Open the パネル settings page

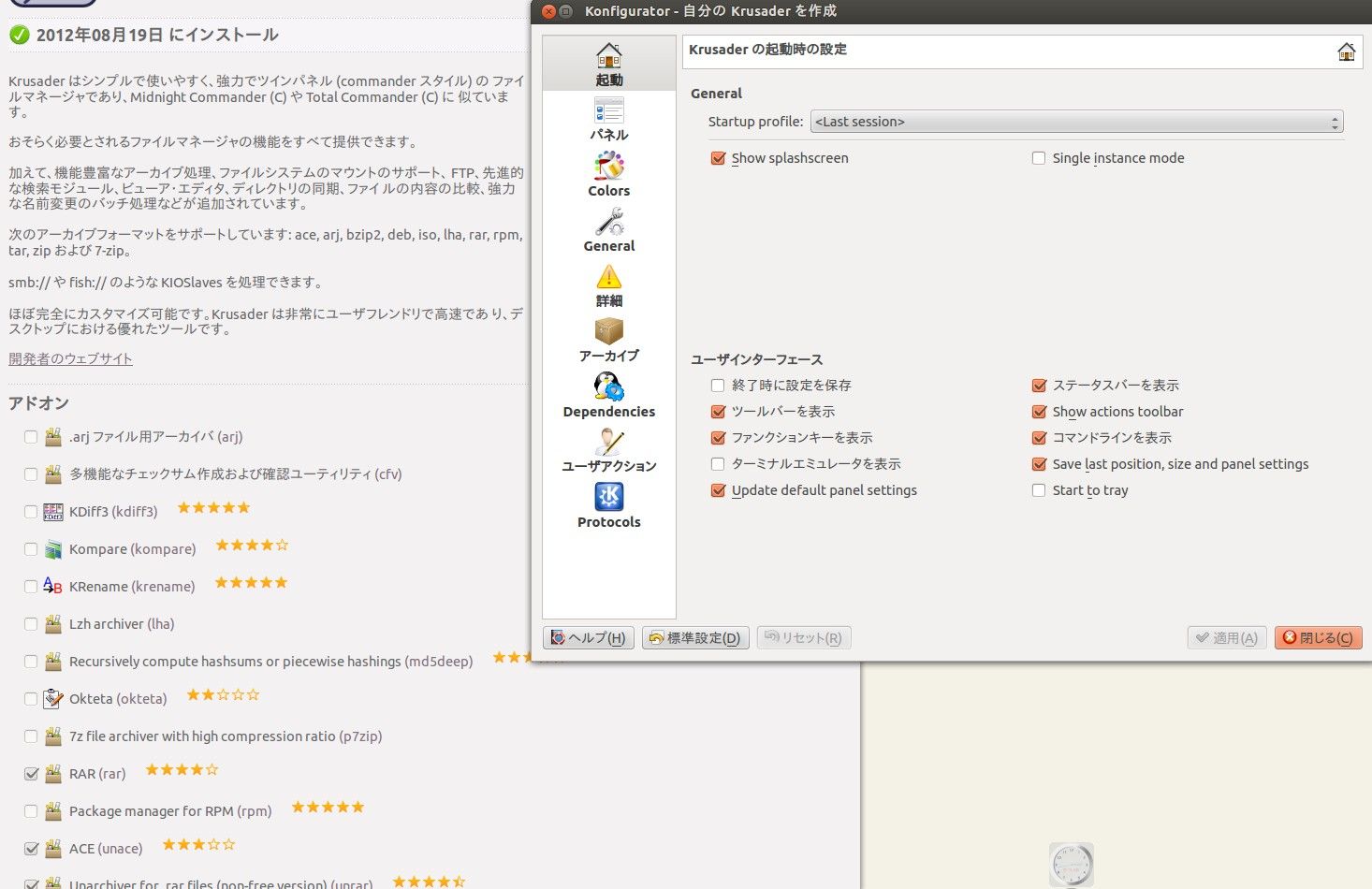609,119
